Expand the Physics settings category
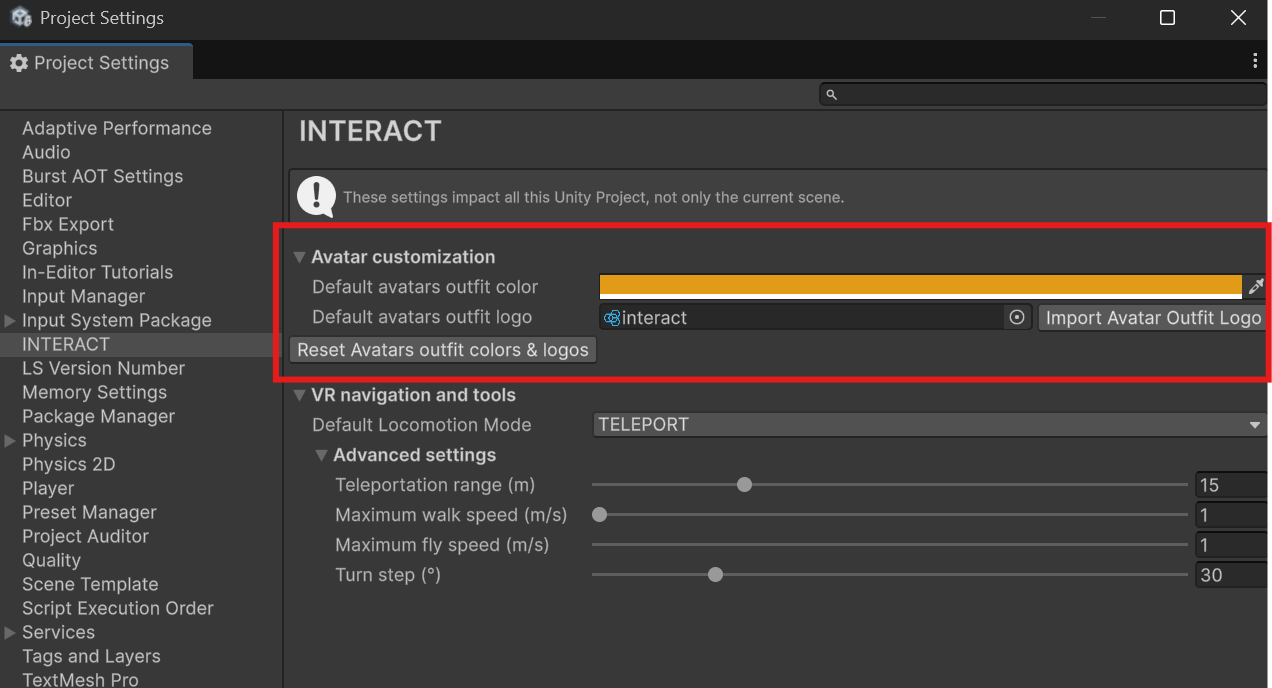The width and height of the screenshot is (1272, 688). [10, 441]
